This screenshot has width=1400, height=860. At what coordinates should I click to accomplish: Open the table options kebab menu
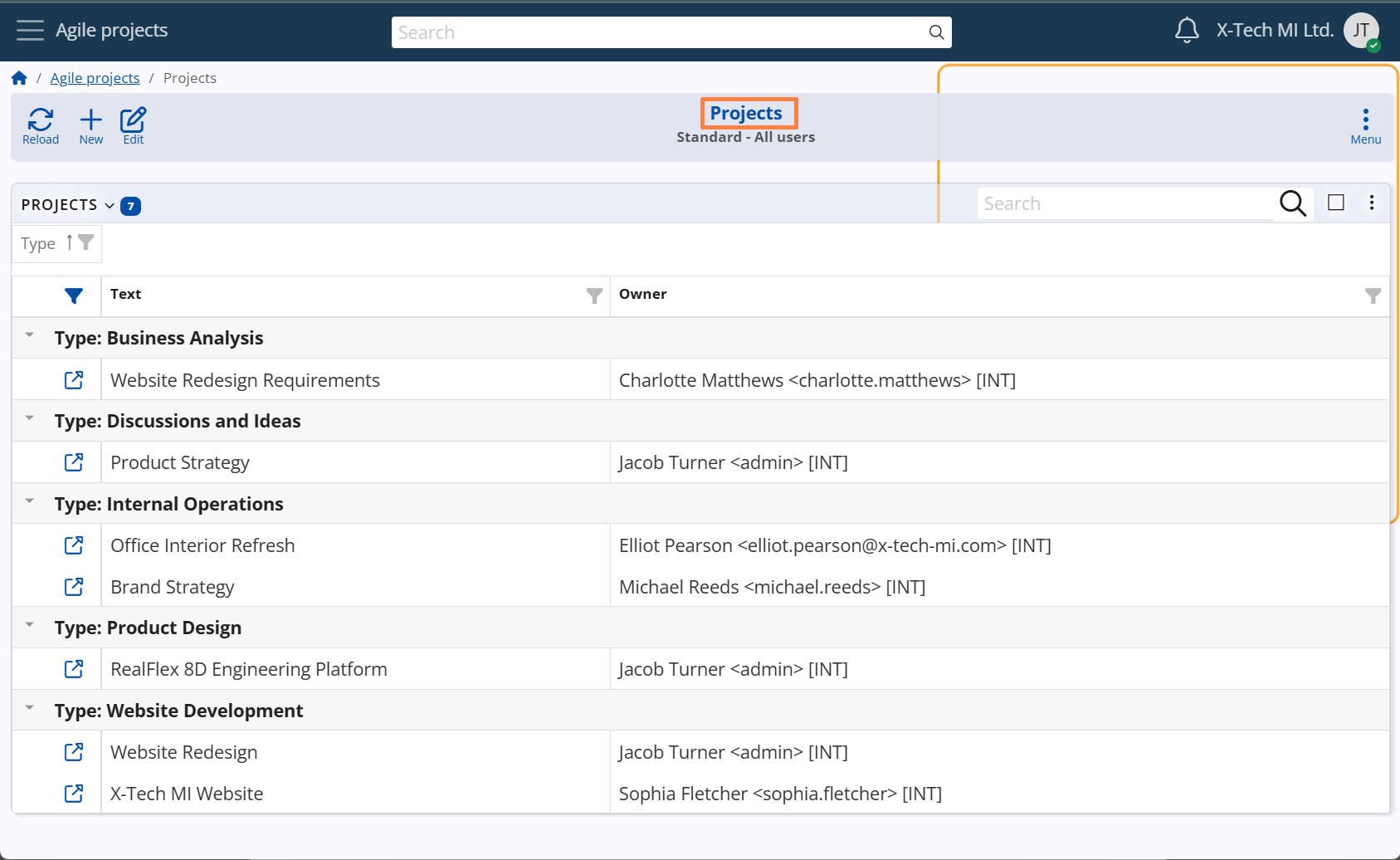(x=1372, y=203)
